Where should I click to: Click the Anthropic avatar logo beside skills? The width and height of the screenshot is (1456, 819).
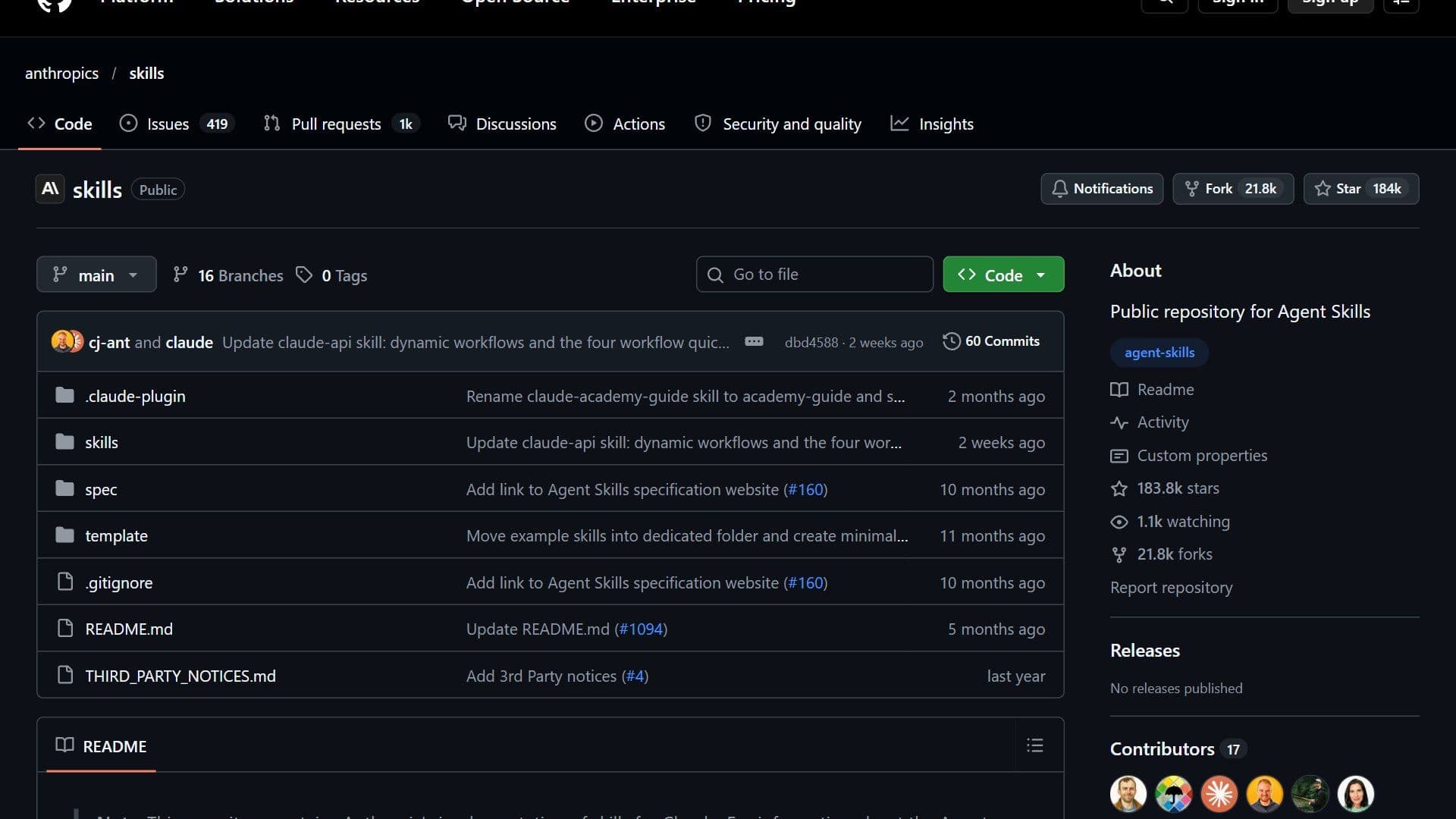[x=50, y=189]
